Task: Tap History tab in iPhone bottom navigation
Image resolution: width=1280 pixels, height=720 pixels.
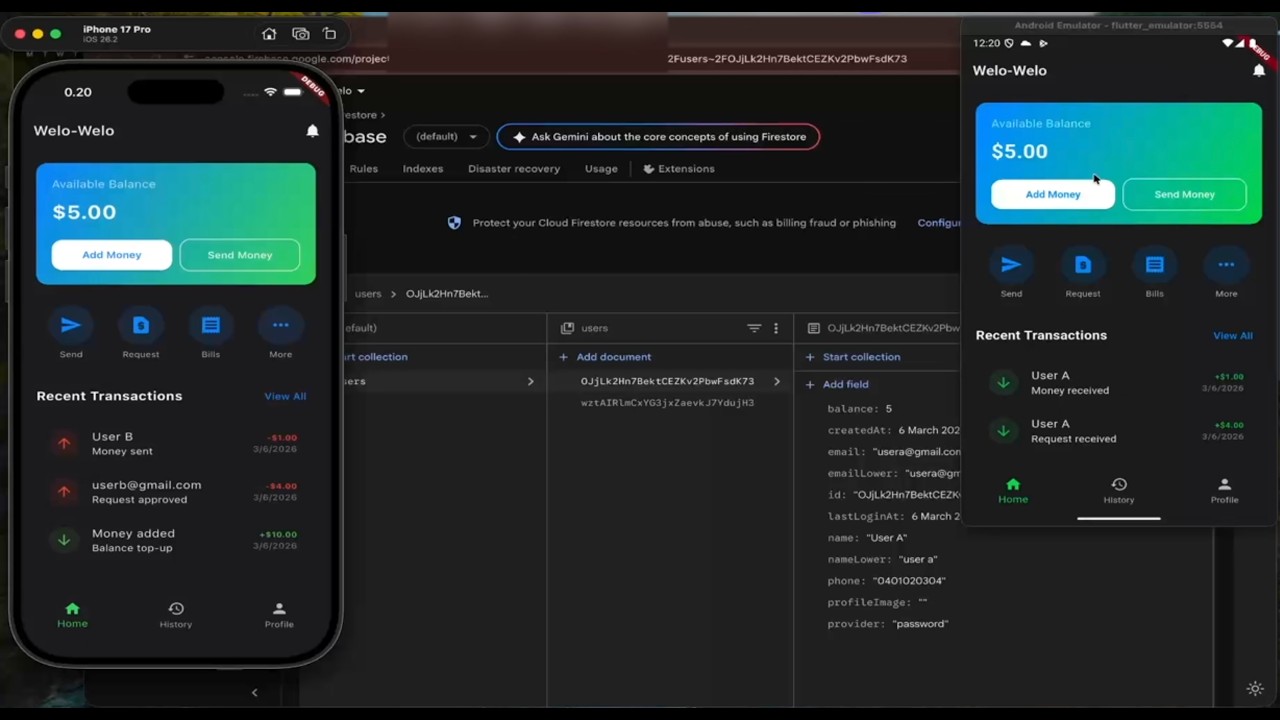Action: point(176,615)
